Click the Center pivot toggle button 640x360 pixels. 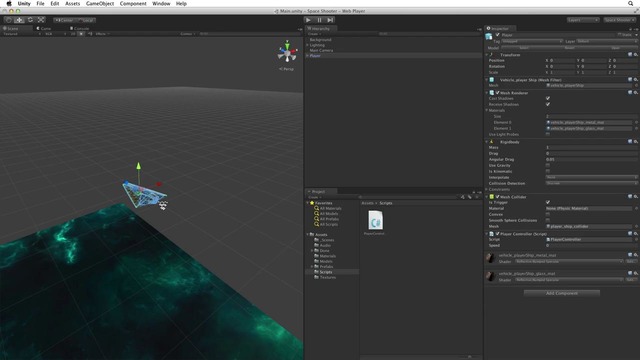[64, 20]
